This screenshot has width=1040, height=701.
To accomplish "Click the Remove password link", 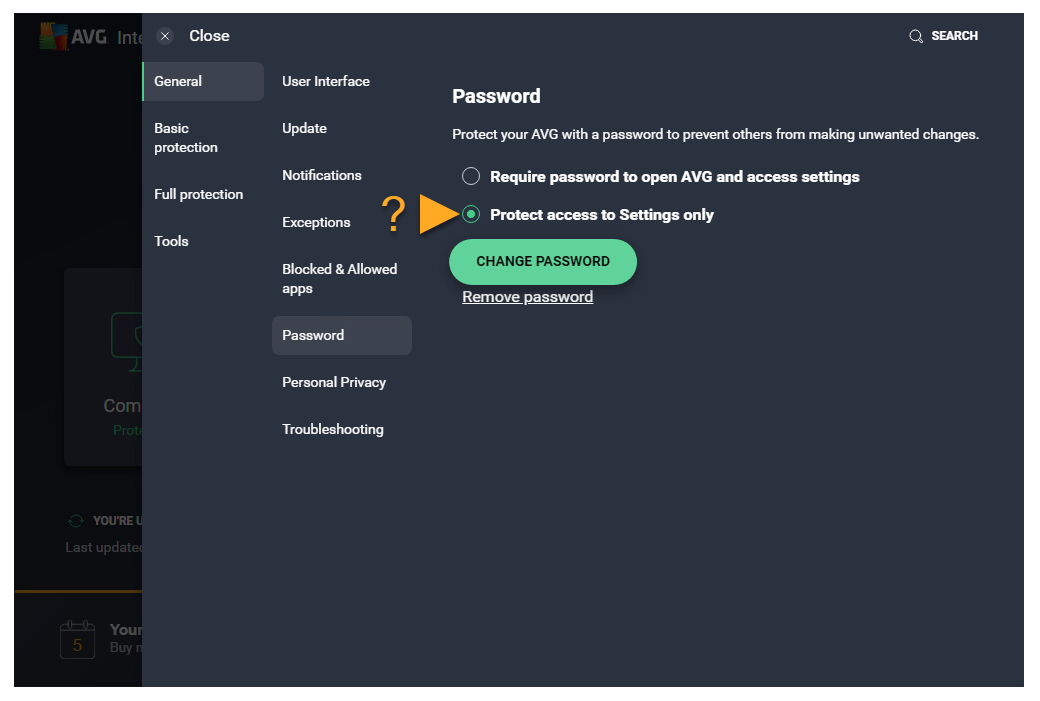I will [x=527, y=297].
